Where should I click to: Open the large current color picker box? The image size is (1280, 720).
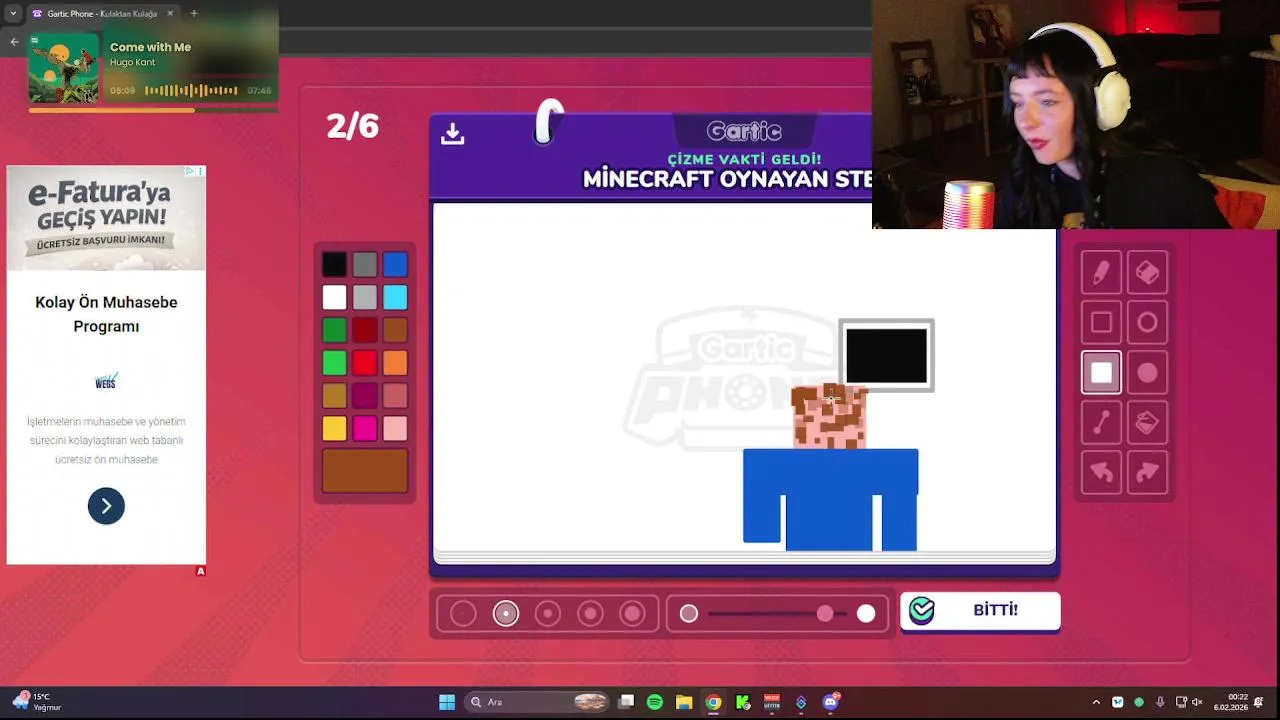point(365,471)
